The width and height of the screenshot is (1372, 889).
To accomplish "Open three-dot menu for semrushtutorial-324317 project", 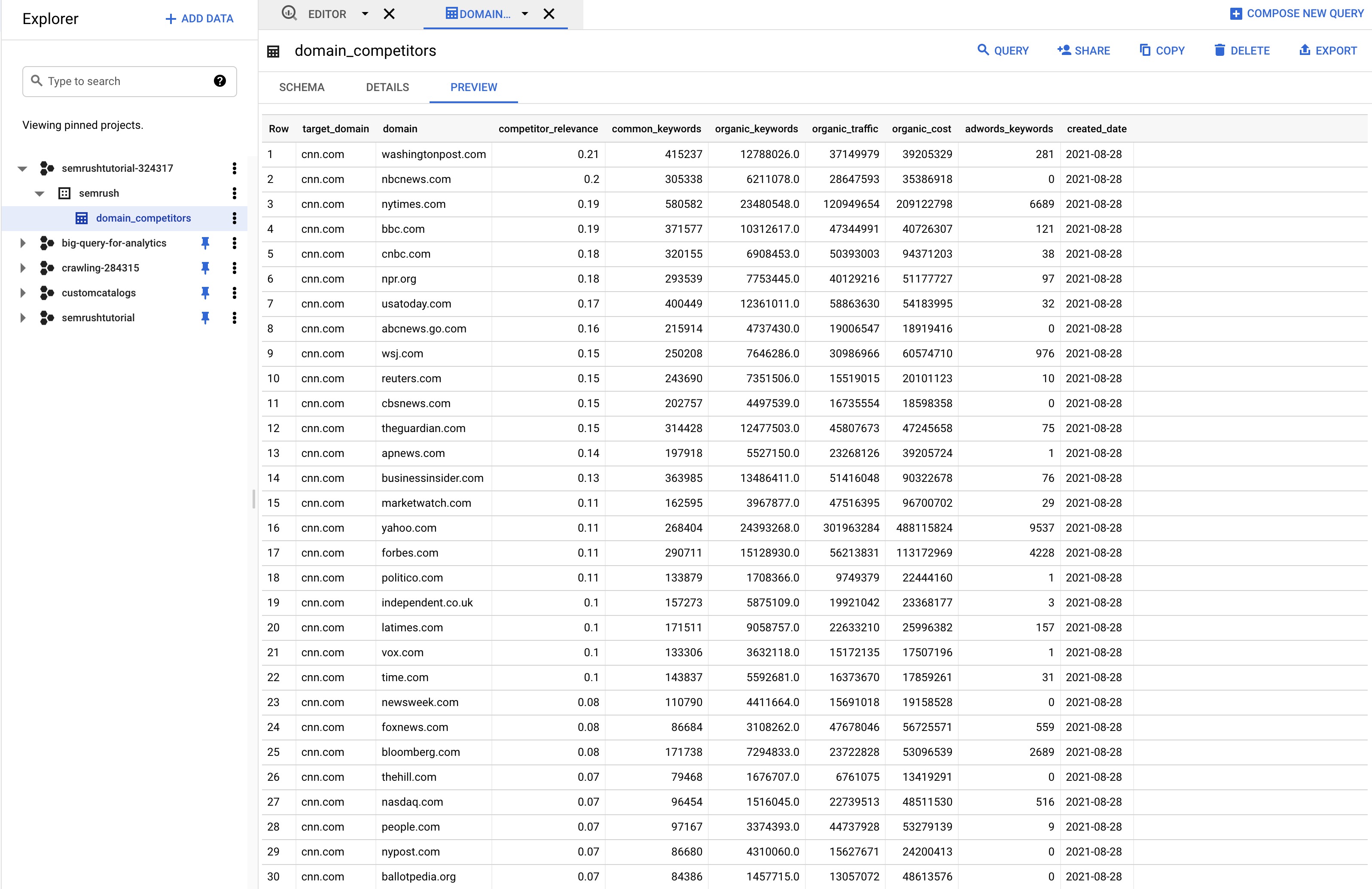I will point(234,168).
